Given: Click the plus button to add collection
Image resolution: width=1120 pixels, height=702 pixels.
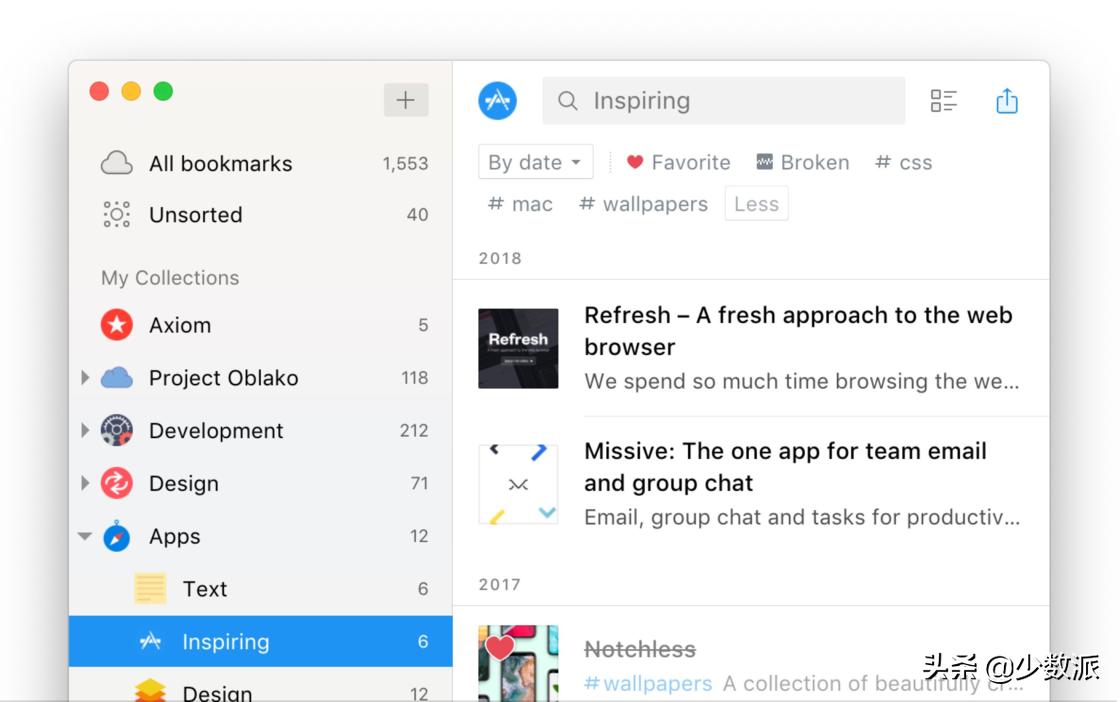Looking at the screenshot, I should (x=406, y=100).
